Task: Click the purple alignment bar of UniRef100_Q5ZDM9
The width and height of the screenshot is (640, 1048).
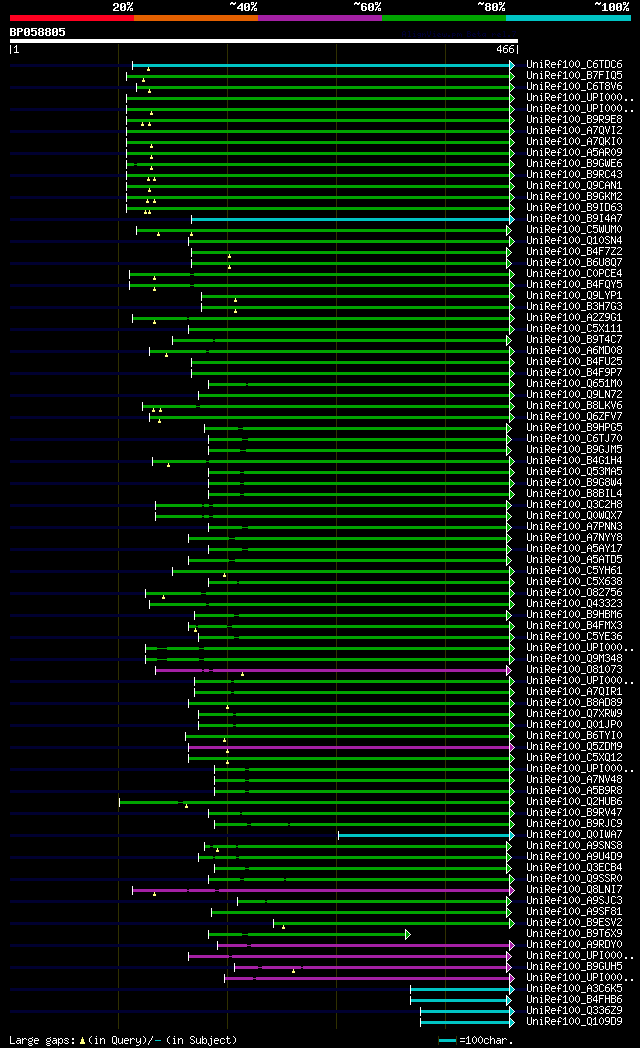Action: point(351,747)
